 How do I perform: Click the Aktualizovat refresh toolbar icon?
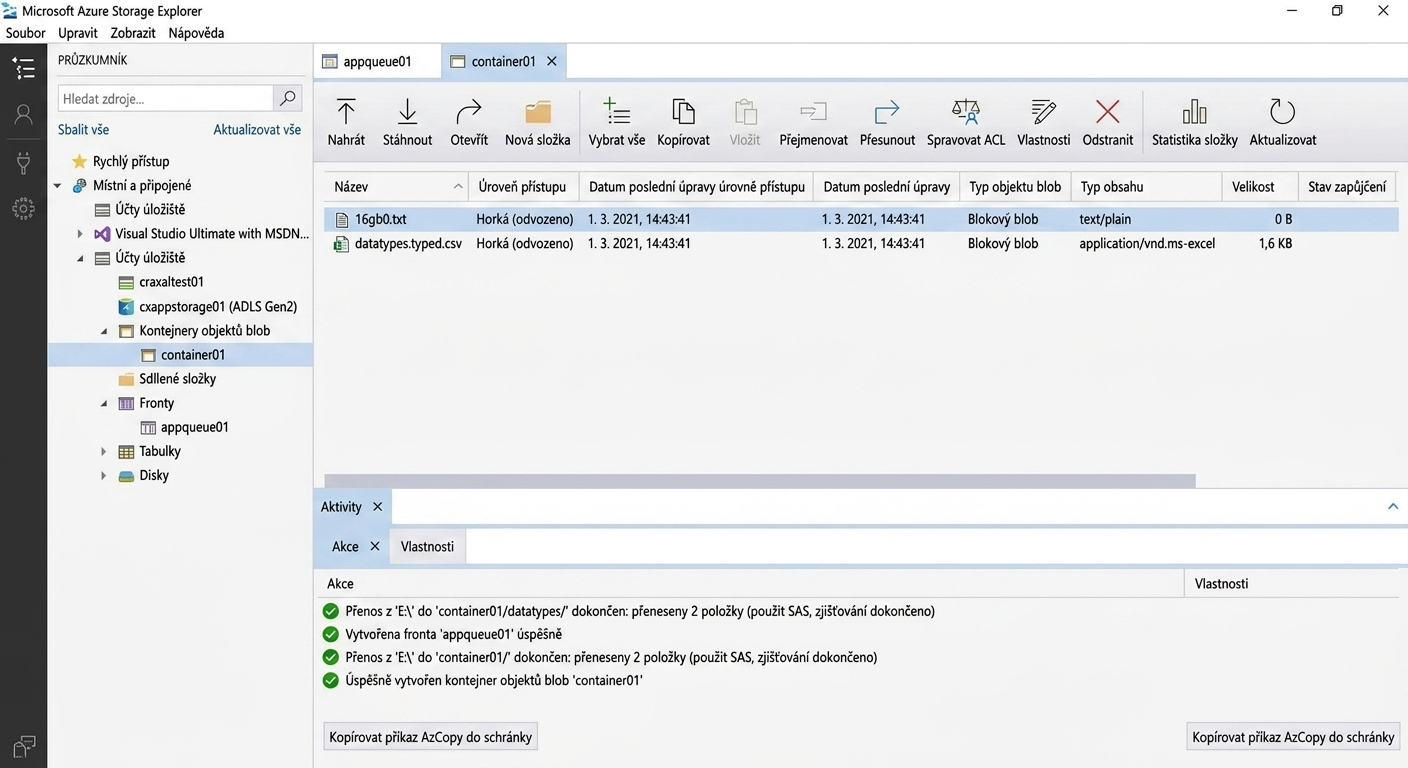click(x=1282, y=111)
